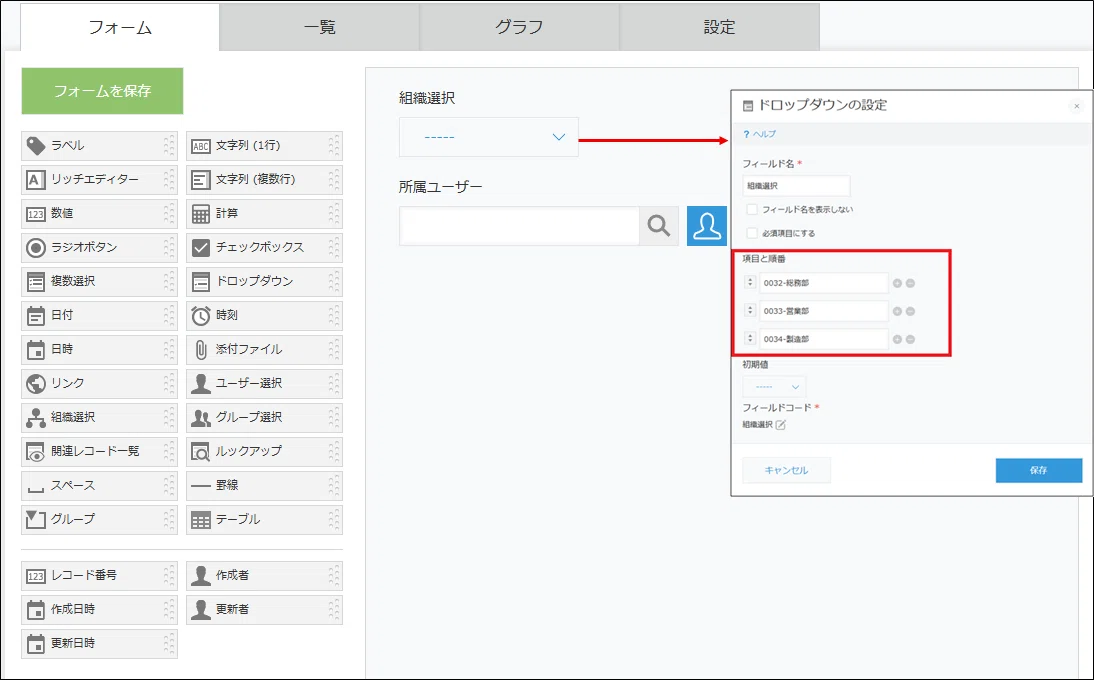Remove the 0032-総務部 option
Screen dimensions: 1094x680
(911, 283)
